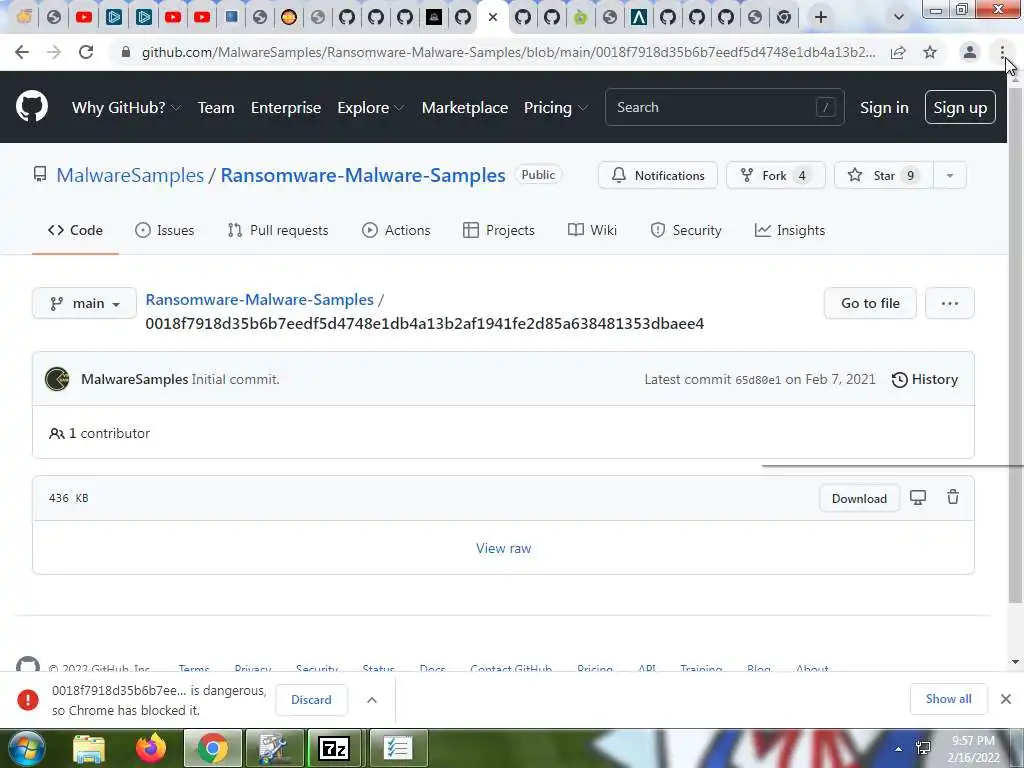
Task: Click the URL in the address bar
Action: click(508, 52)
